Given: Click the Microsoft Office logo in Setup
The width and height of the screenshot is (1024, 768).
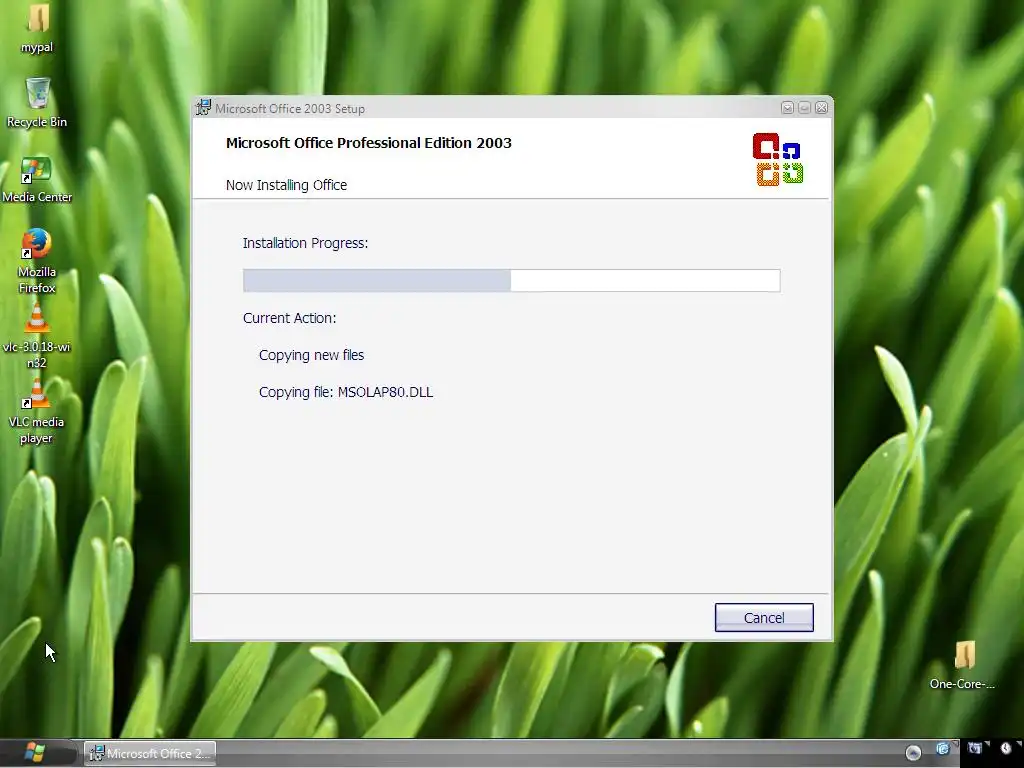Looking at the screenshot, I should coord(778,159).
